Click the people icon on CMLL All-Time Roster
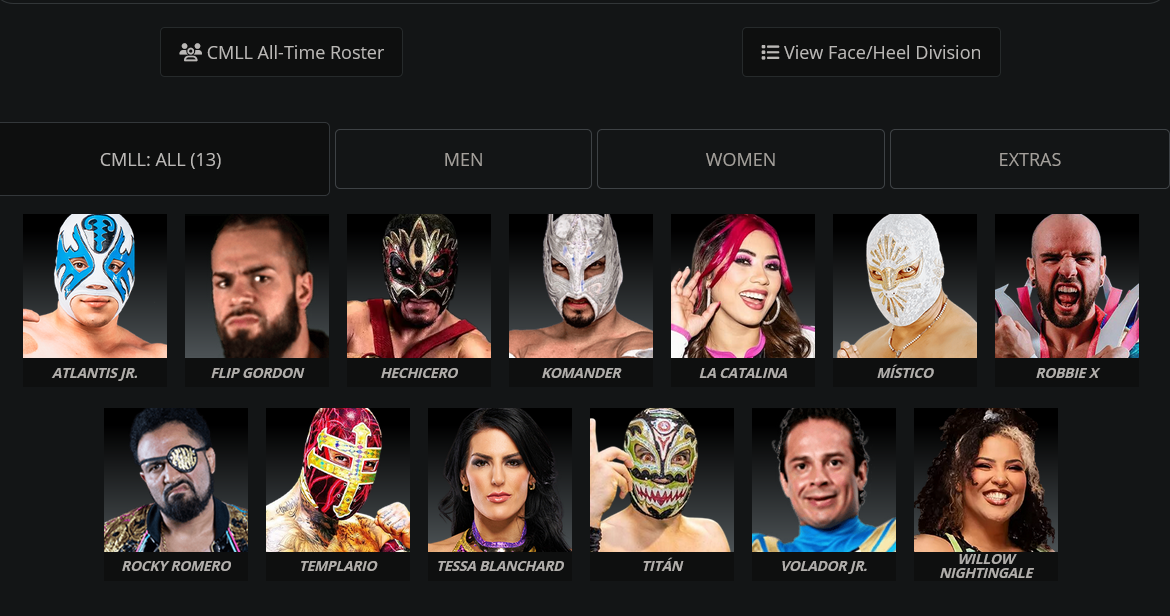This screenshot has width=1170, height=616. (190, 52)
